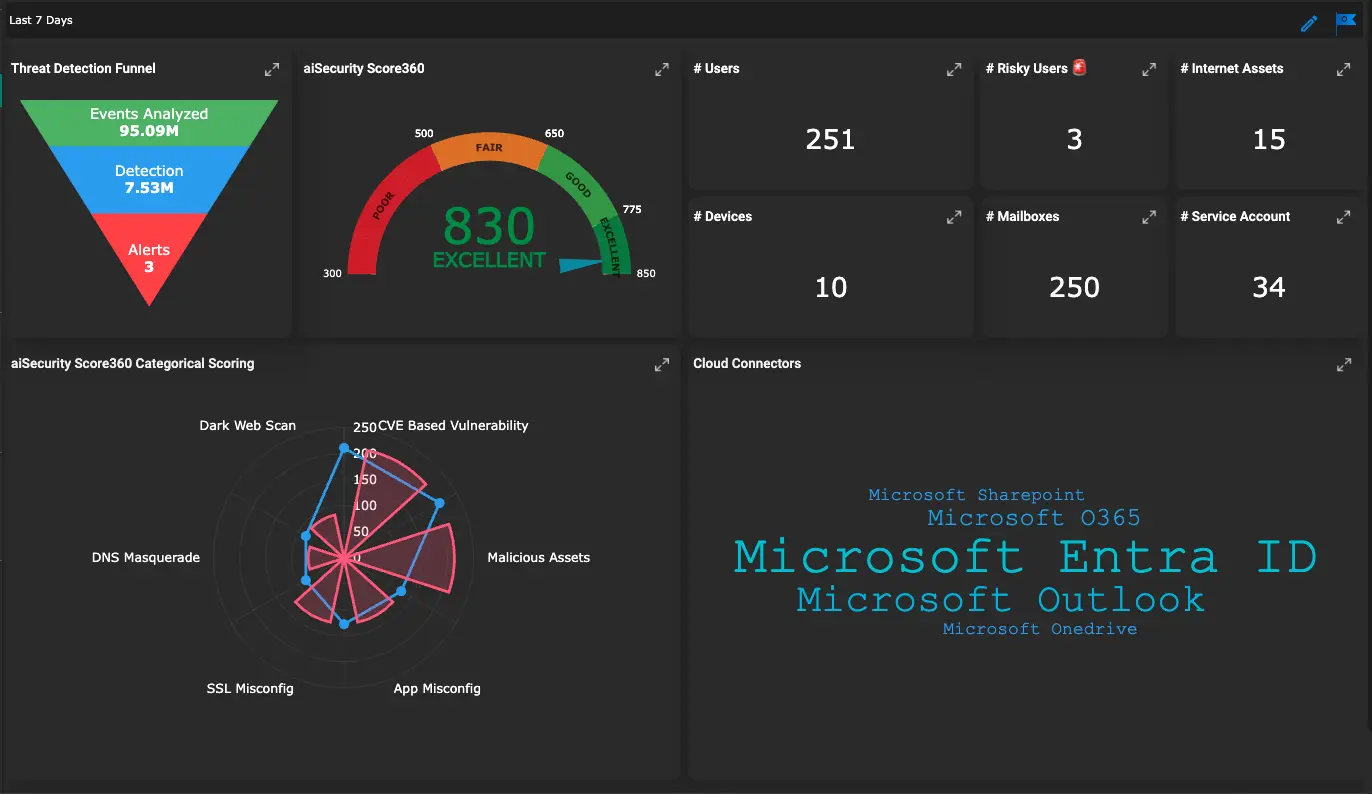The height and width of the screenshot is (794, 1372).
Task: Open the Last 7 Days time range
Action: (41, 20)
